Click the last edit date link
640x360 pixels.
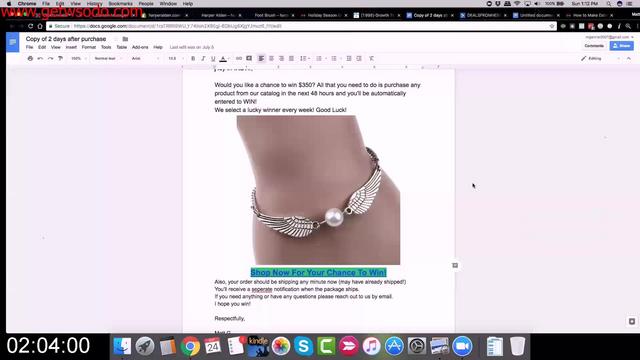coord(192,47)
